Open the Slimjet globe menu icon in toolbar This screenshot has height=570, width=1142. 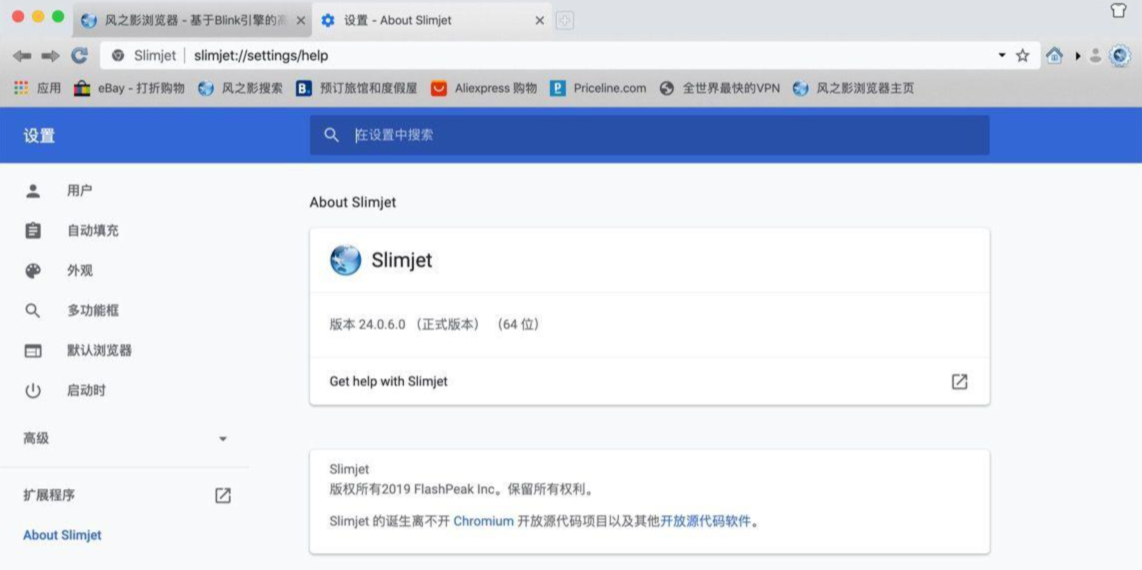tap(1119, 55)
